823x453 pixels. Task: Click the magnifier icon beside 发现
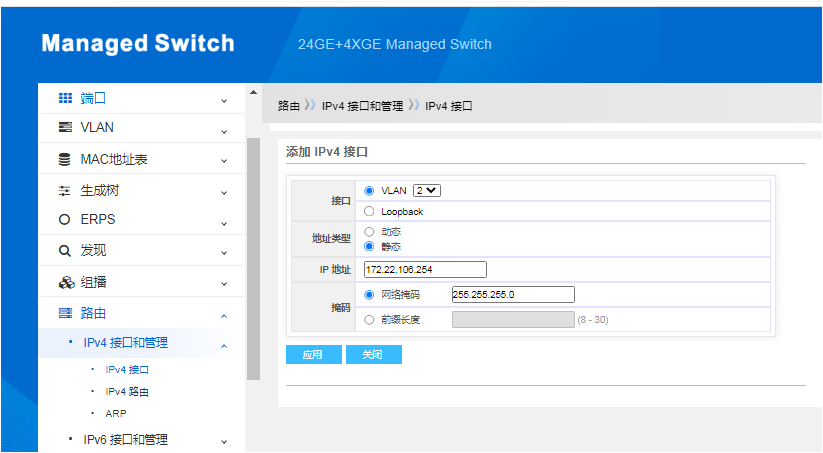tap(65, 251)
